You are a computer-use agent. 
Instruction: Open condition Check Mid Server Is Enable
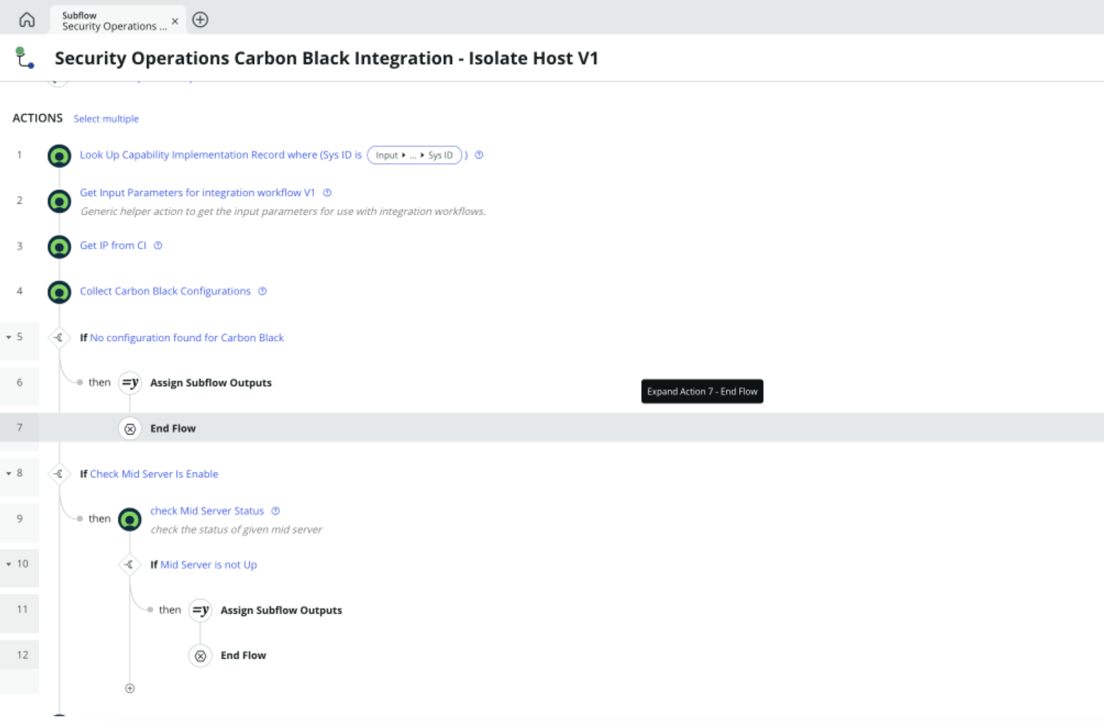[x=153, y=474]
